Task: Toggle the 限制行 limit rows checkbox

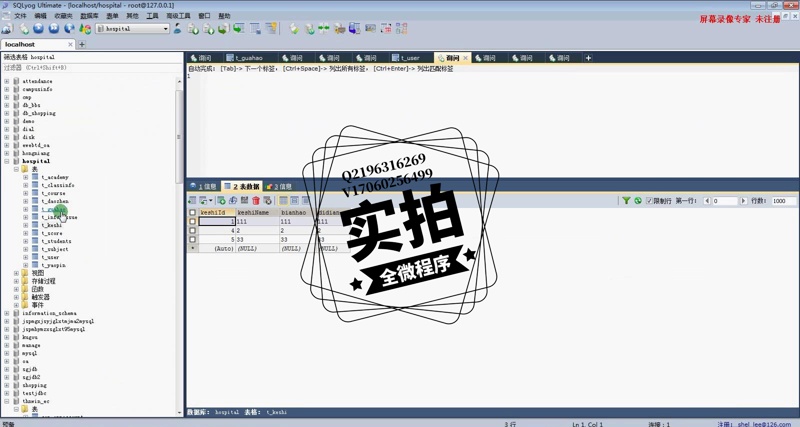Action: 649,201
